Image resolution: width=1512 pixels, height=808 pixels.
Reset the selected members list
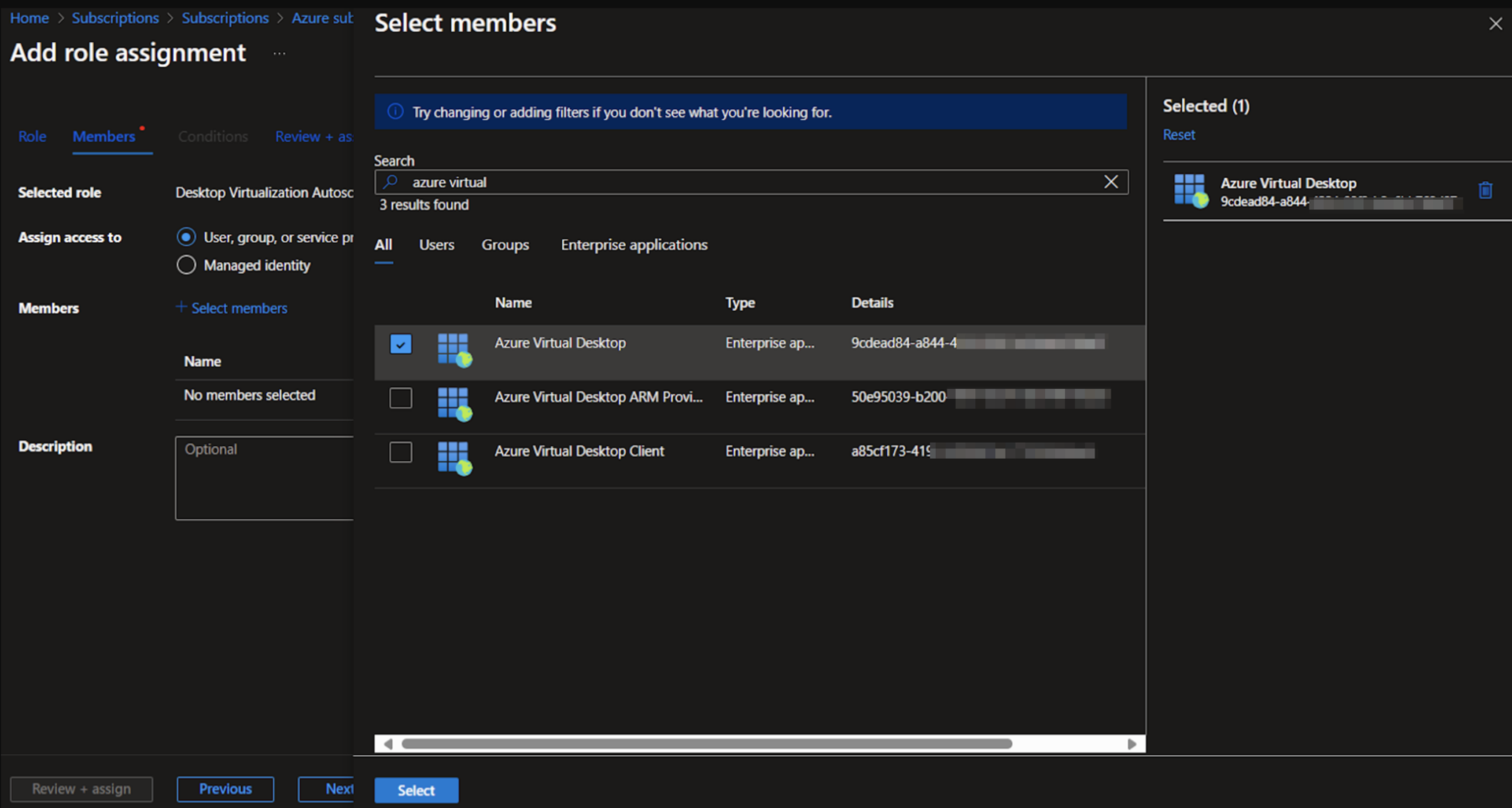tap(1179, 134)
